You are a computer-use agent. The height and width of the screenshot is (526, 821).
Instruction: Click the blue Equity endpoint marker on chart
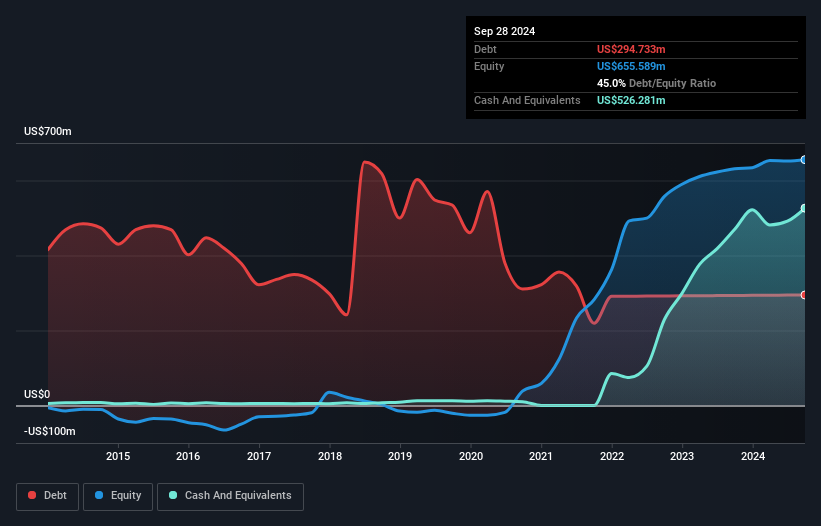[x=804, y=160]
